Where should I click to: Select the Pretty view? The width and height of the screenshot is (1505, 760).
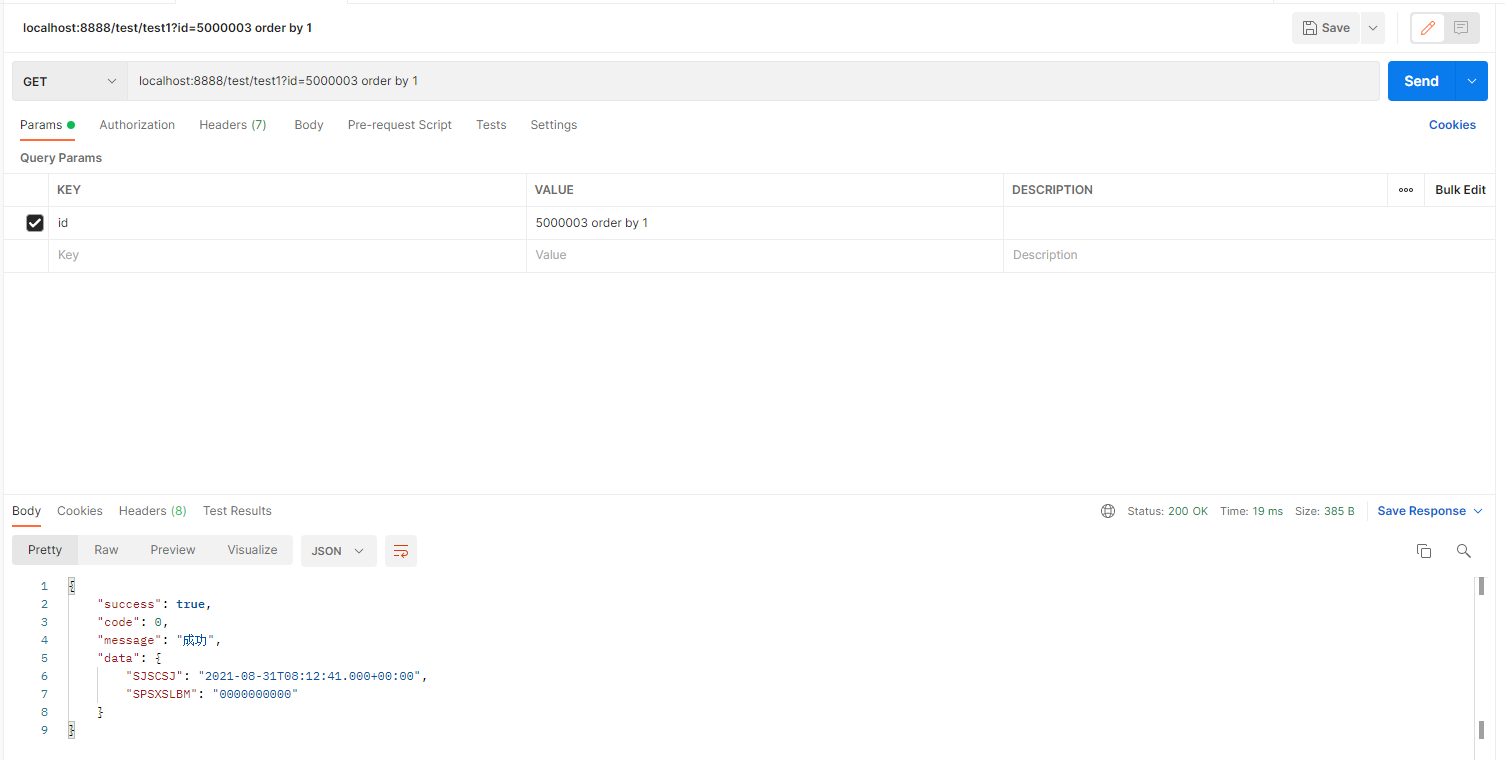pyautogui.click(x=45, y=550)
